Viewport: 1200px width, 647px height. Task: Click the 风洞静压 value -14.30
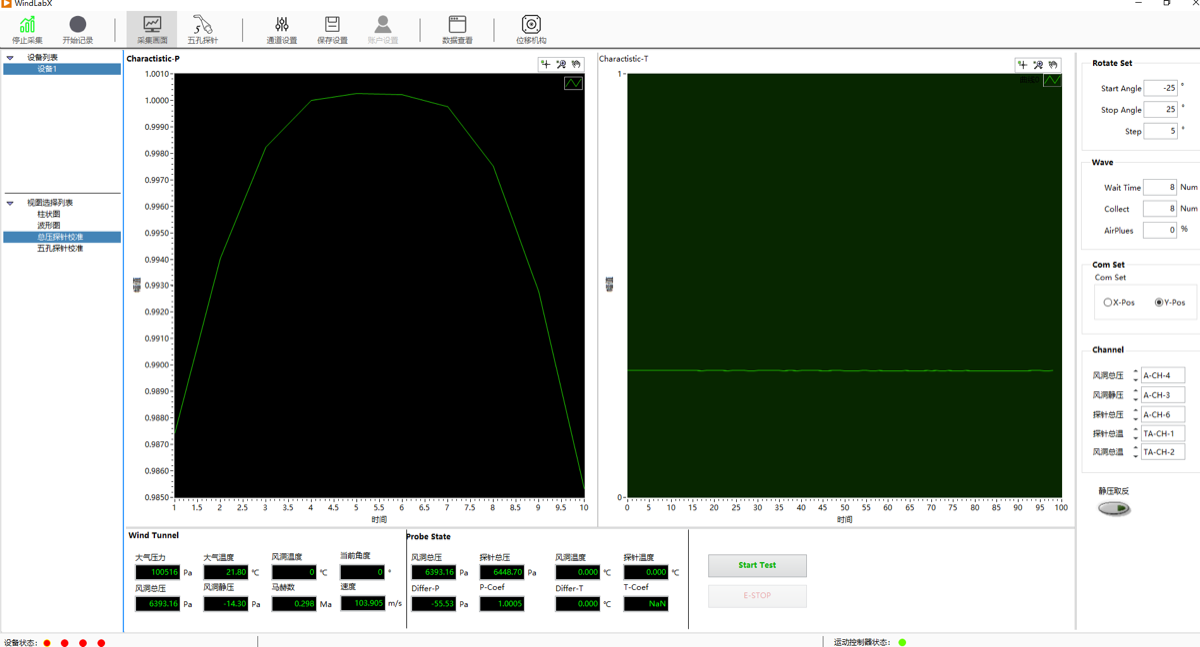click(225, 604)
